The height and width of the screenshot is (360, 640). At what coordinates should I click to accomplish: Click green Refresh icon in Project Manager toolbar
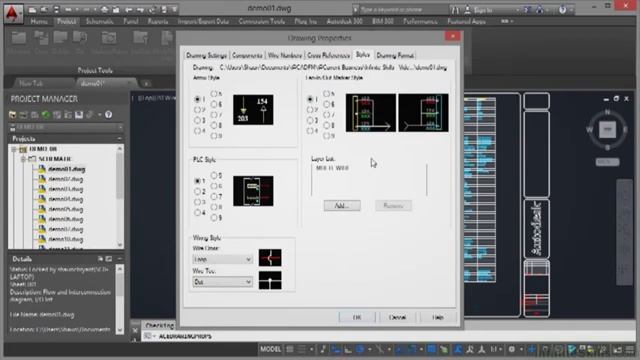46,115
